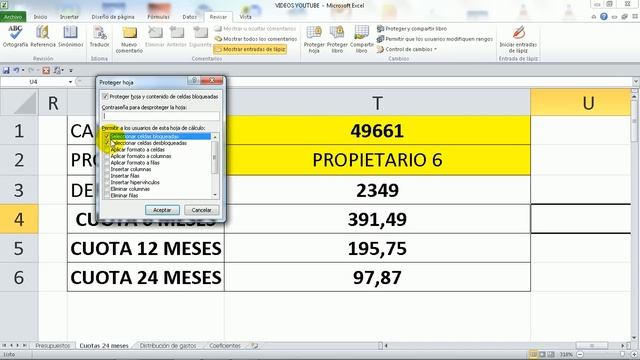
Task: Click Mostrar u ocultar comentarios
Action: (256, 29)
